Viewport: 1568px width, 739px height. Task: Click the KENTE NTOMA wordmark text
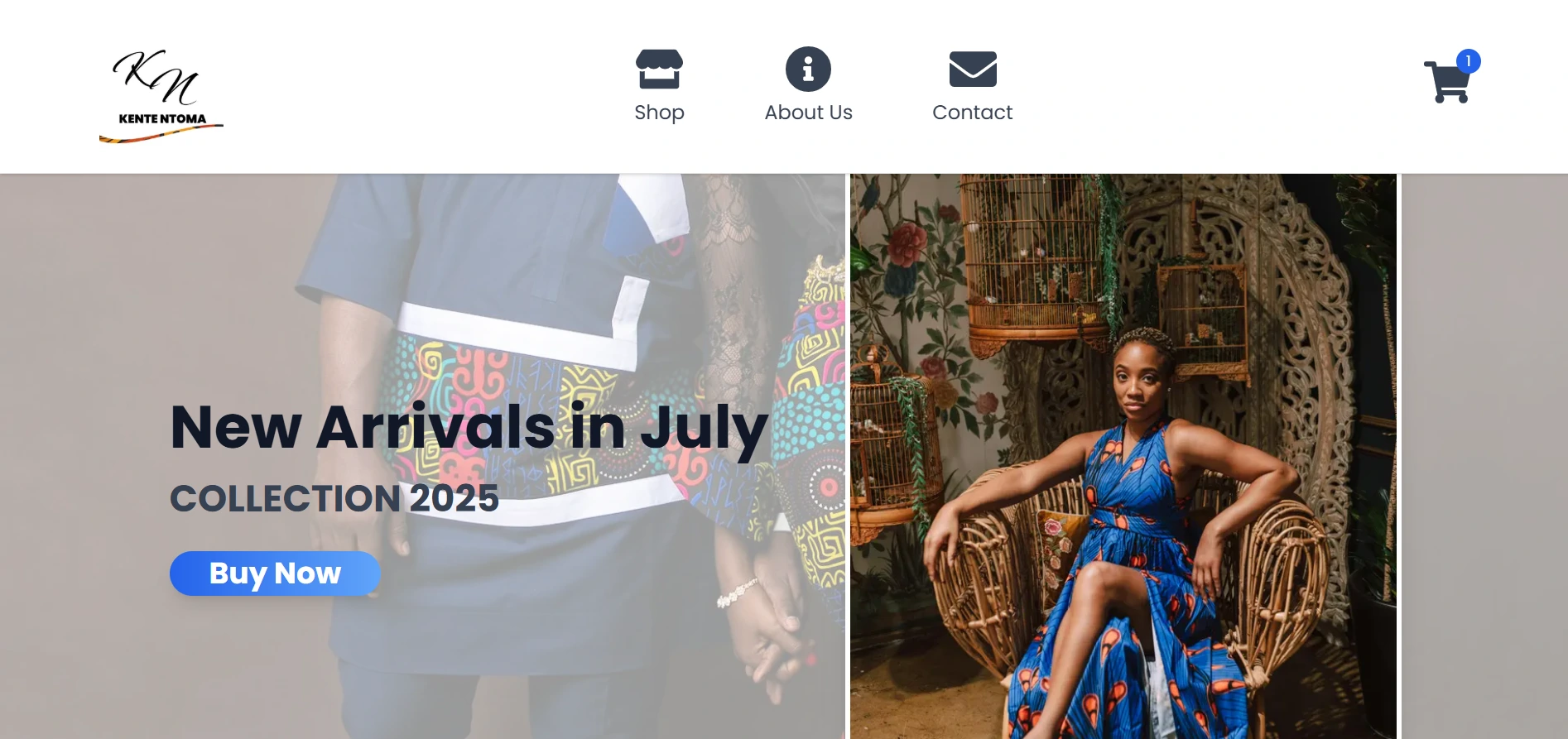coord(162,118)
